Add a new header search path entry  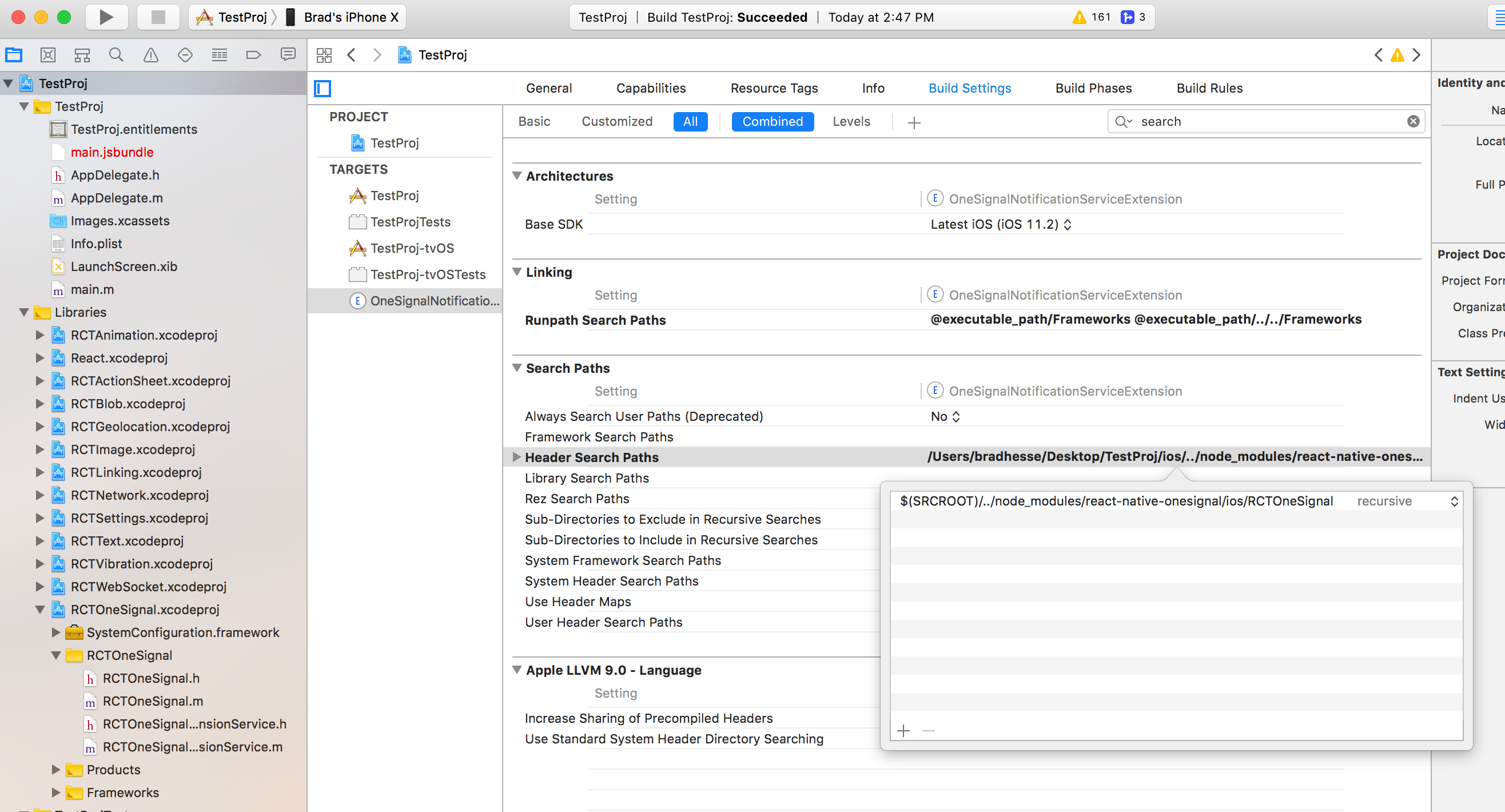coord(903,730)
